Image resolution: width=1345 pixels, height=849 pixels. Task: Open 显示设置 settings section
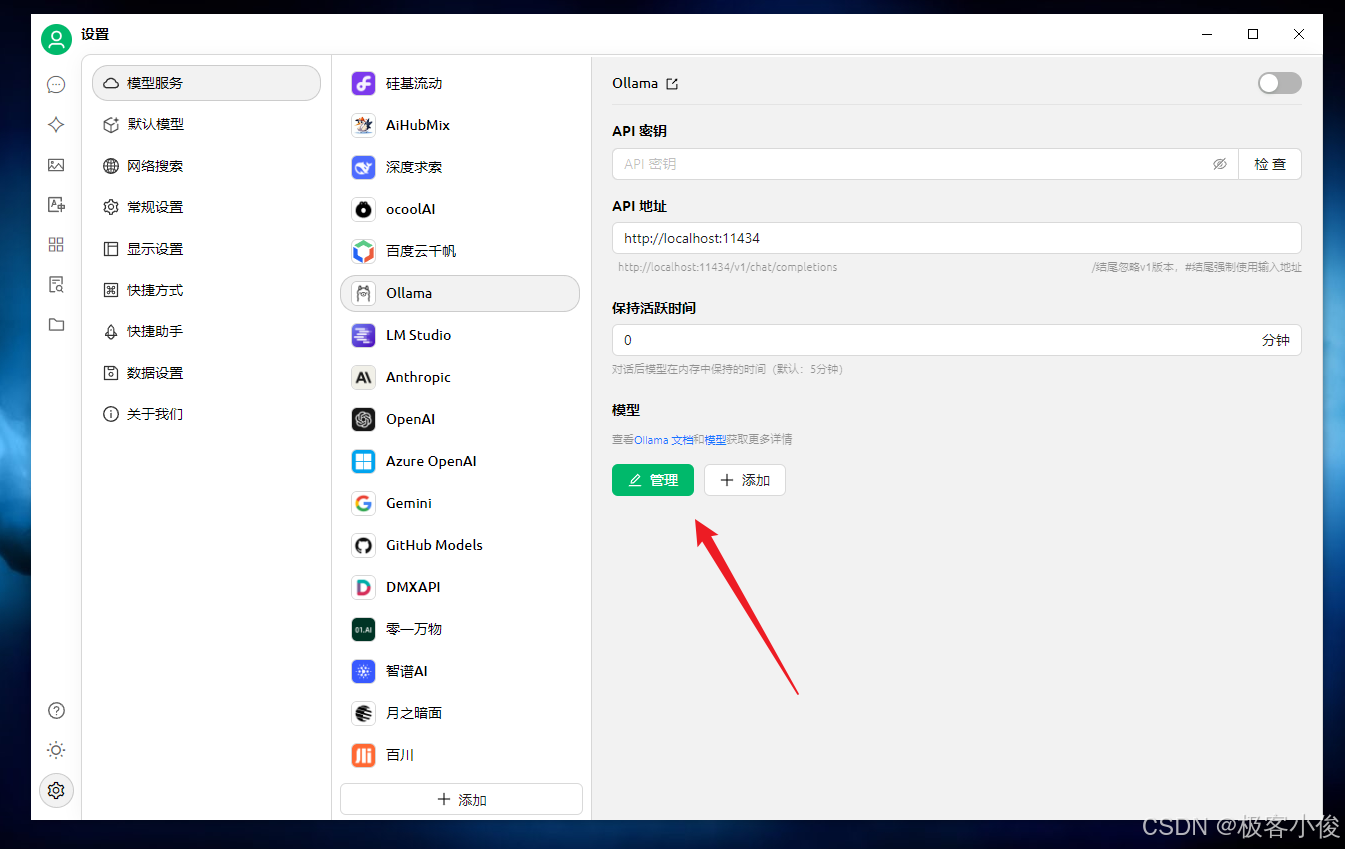(206, 249)
